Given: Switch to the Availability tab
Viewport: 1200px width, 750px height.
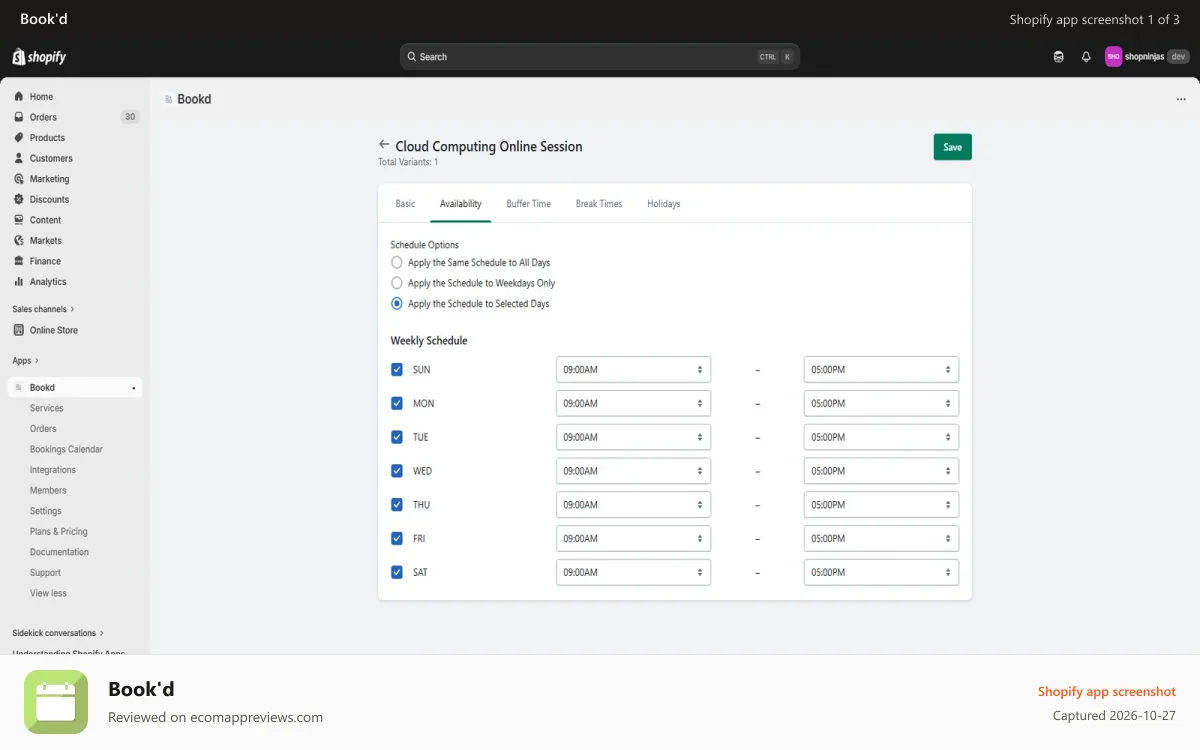Looking at the screenshot, I should (461, 203).
